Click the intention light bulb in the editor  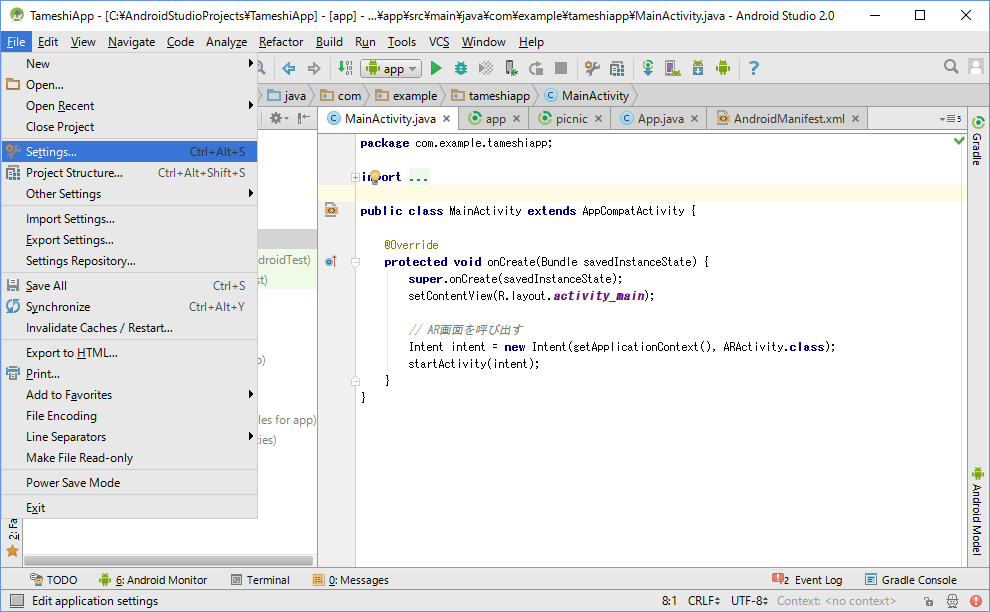click(374, 176)
